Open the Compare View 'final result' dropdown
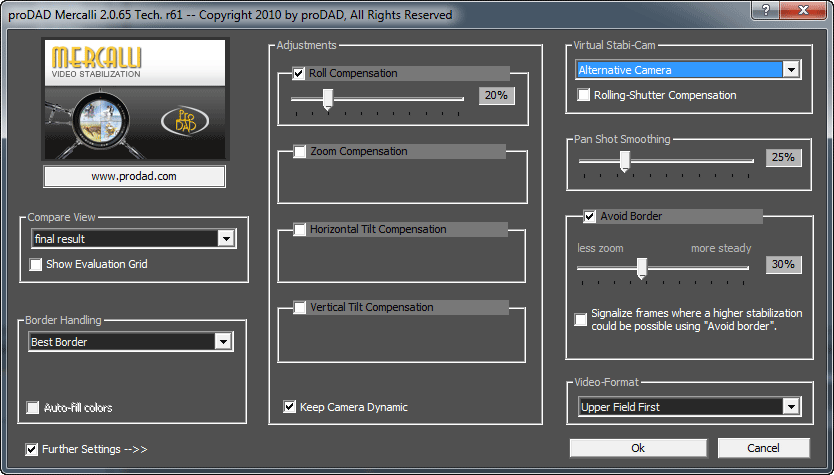Viewport: 834px width, 475px height. (x=134, y=239)
